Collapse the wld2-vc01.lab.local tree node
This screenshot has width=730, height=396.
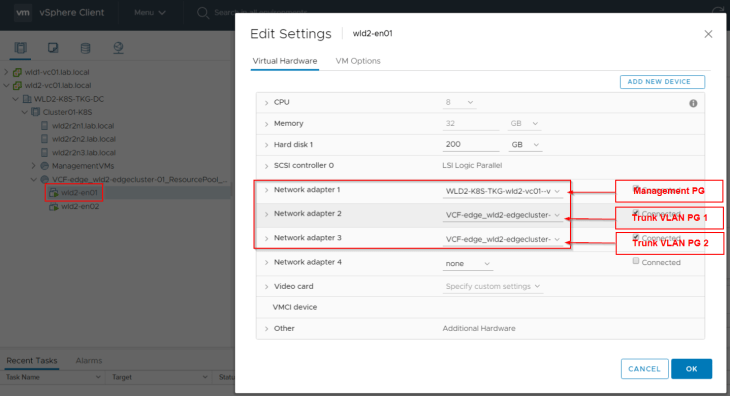coord(7,86)
